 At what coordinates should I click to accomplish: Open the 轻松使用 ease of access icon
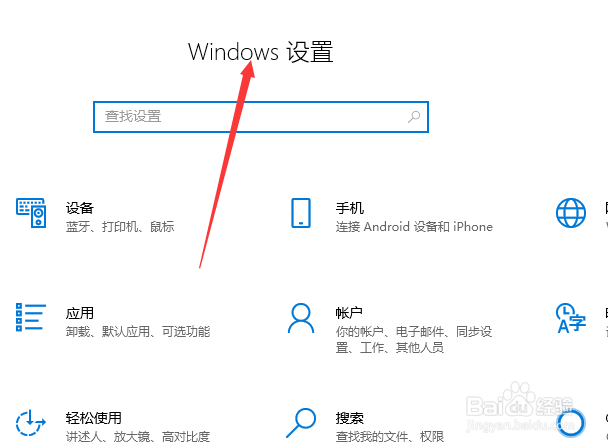pos(31,423)
